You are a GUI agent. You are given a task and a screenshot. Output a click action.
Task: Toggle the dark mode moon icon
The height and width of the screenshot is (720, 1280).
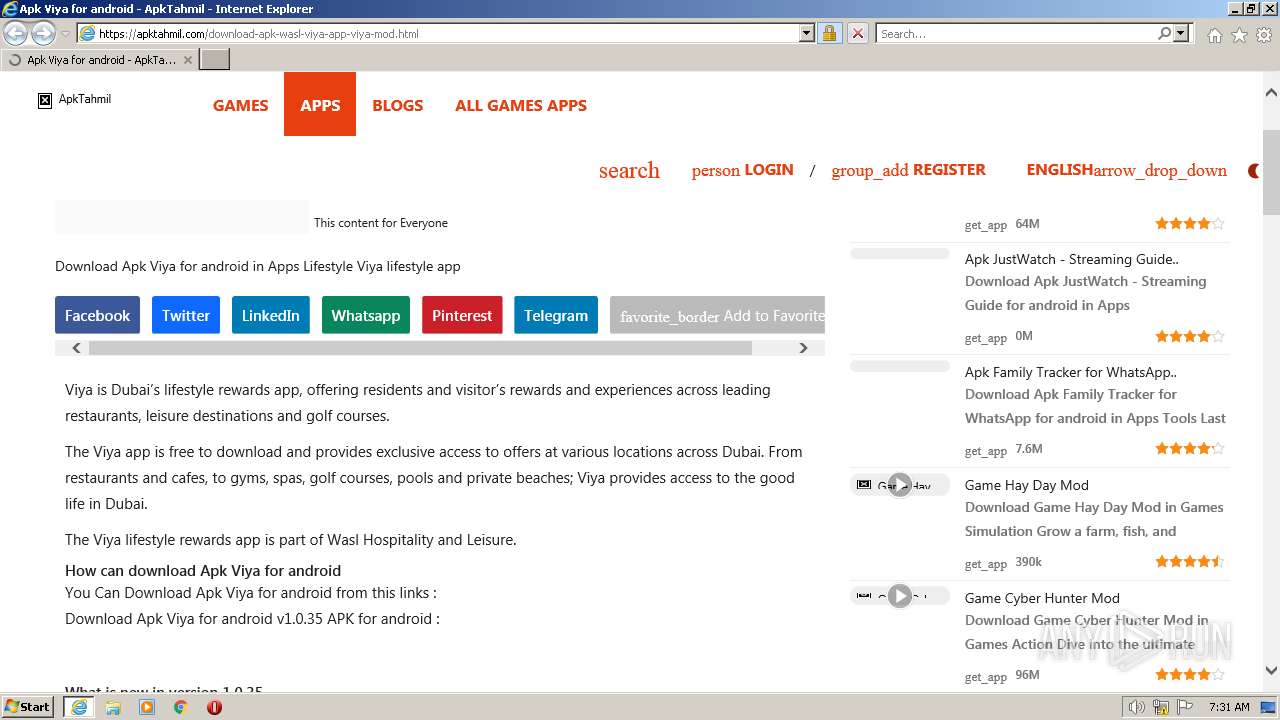click(x=1253, y=171)
